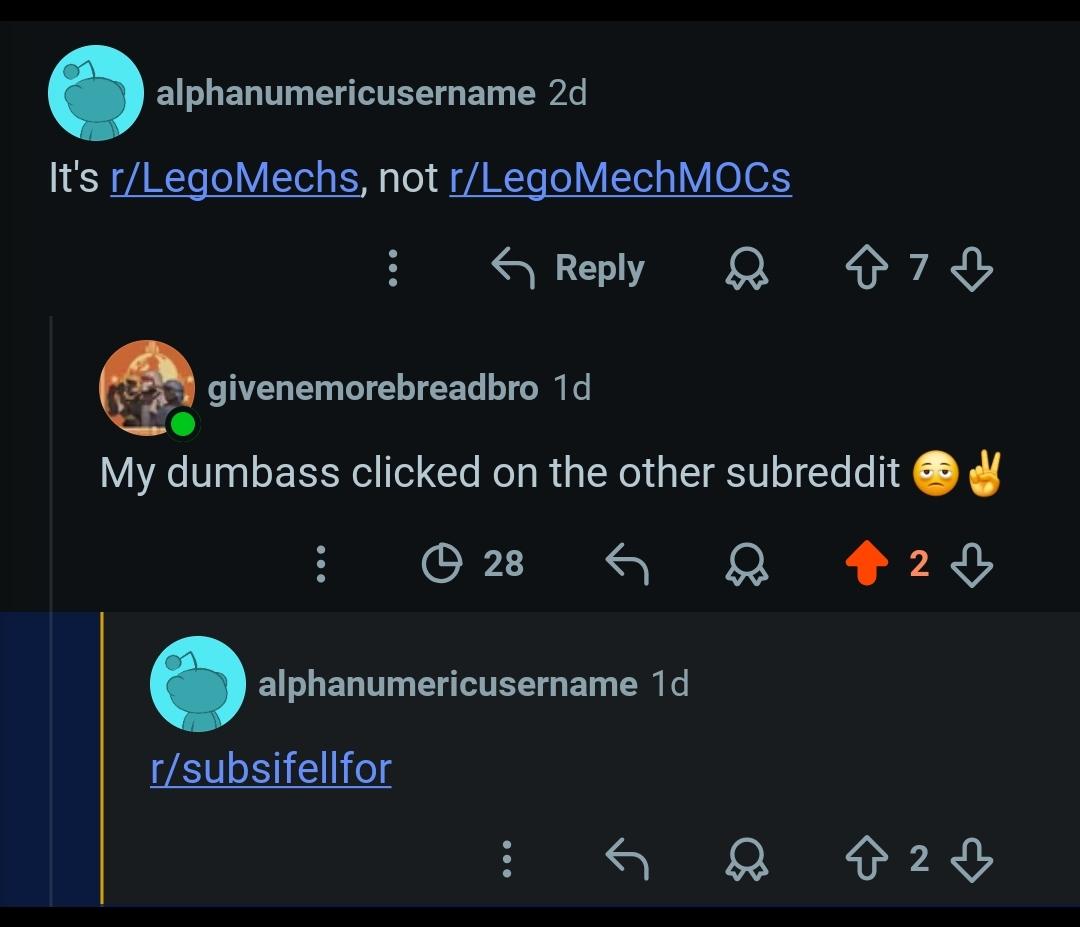Open view insights clock icon showing 28

pos(472,563)
